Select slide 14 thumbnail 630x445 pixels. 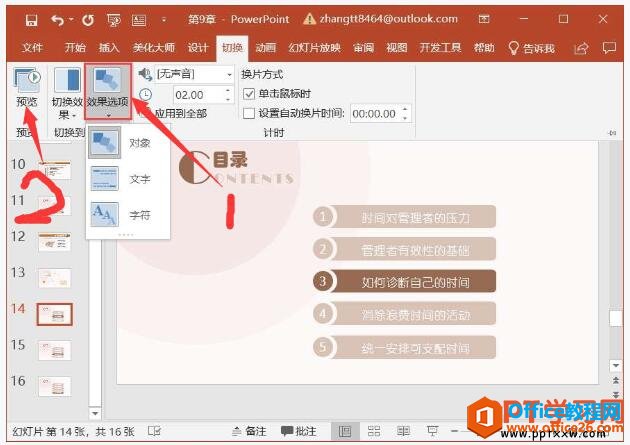point(55,314)
